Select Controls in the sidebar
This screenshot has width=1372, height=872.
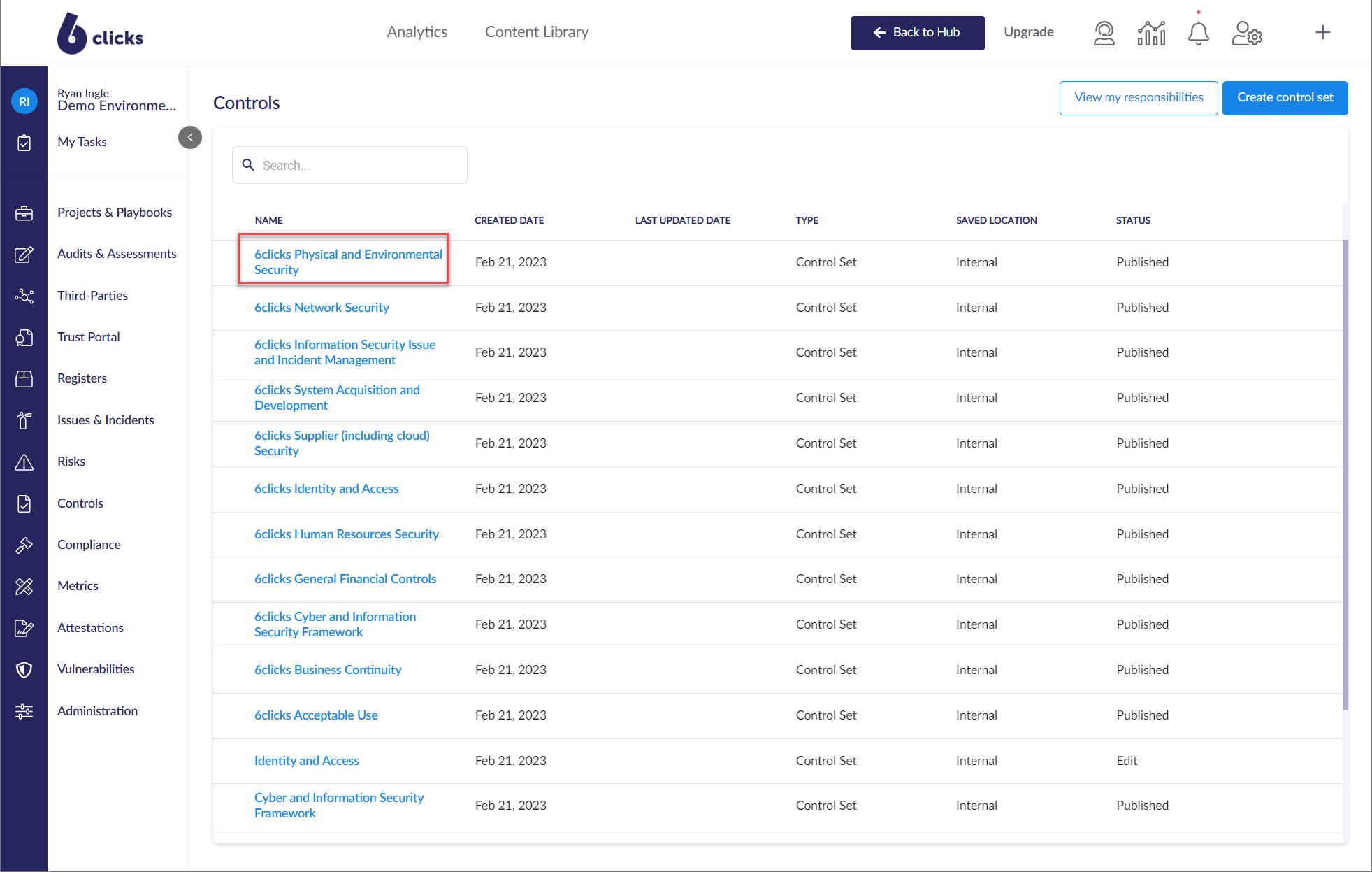[x=80, y=503]
